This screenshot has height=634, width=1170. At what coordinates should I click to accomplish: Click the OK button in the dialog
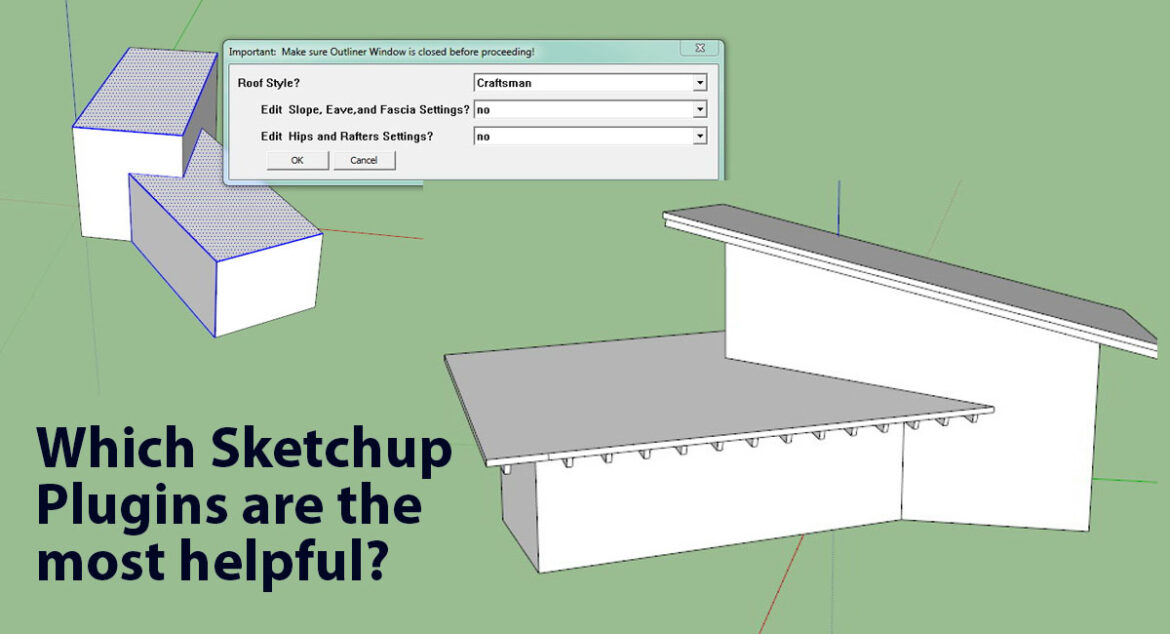click(297, 160)
